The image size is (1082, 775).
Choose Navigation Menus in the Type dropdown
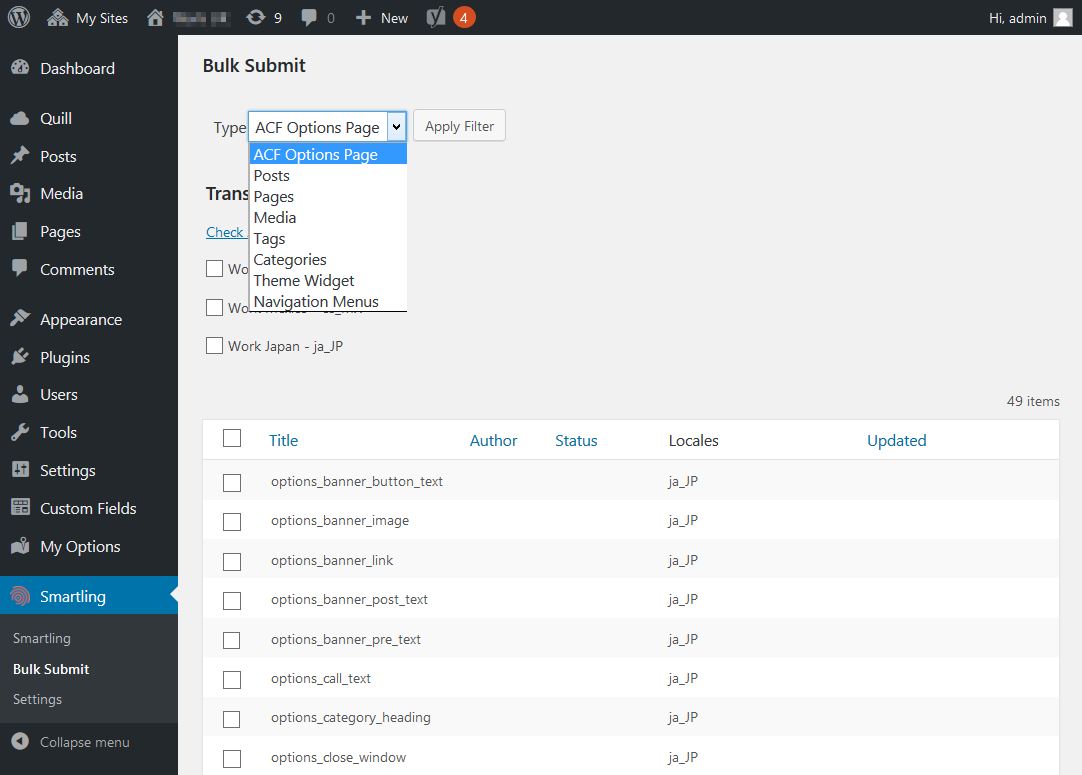(x=316, y=302)
